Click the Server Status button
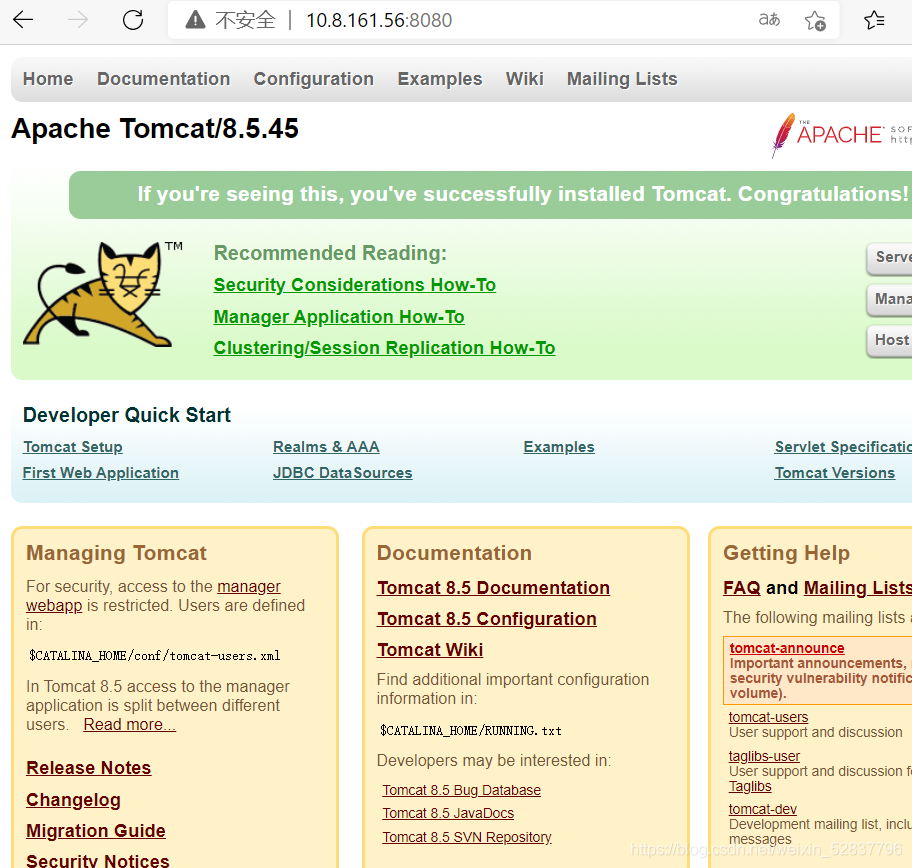912x868 pixels. coord(889,258)
